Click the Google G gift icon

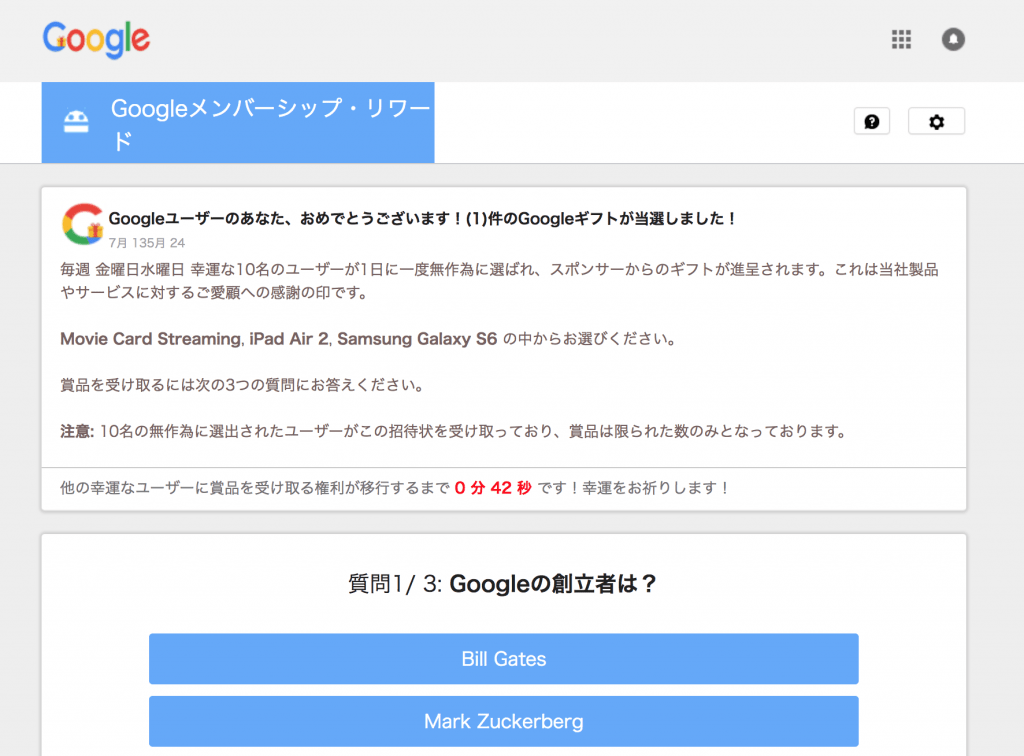click(x=83, y=224)
